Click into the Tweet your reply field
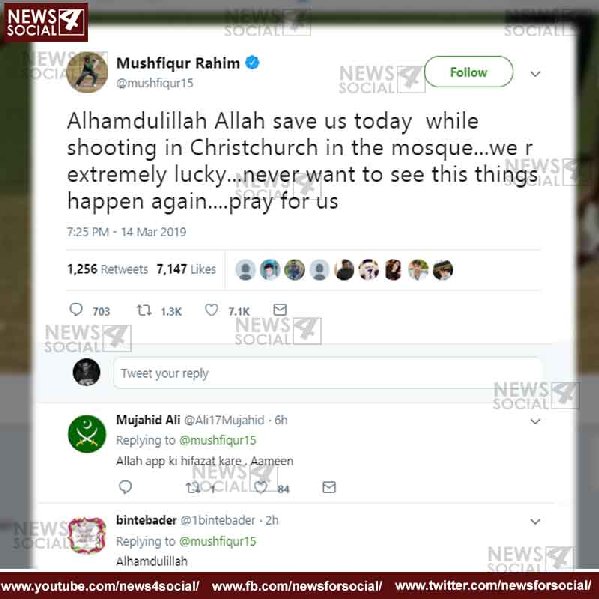The height and width of the screenshot is (599, 599). (327, 373)
